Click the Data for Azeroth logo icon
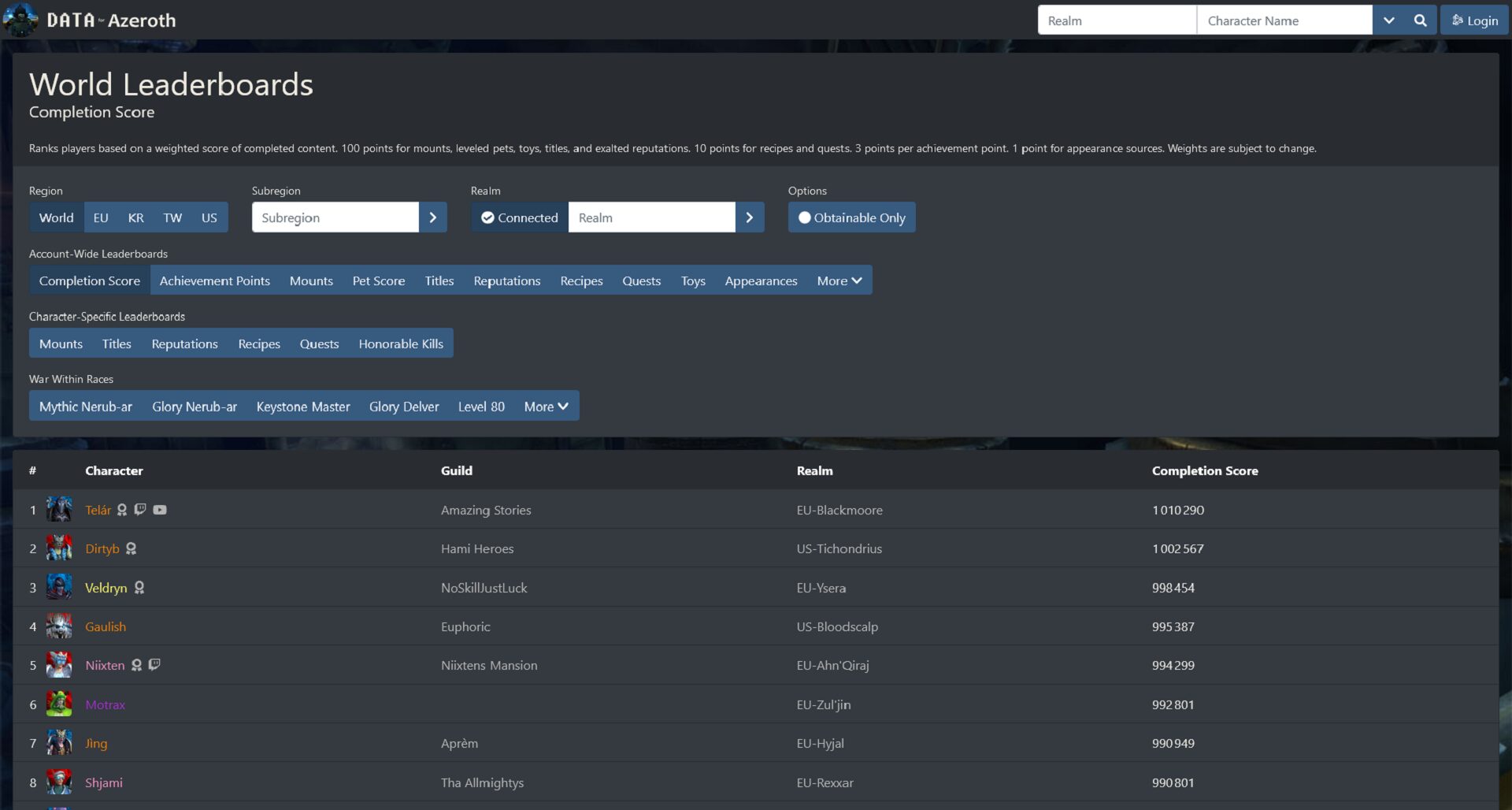The width and height of the screenshot is (1512, 810). (20, 20)
